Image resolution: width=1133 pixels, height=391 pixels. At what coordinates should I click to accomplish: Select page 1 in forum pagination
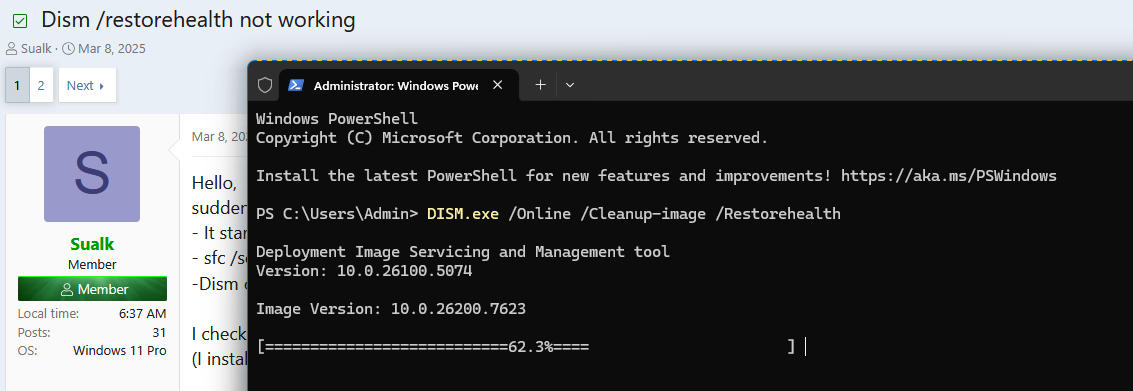(x=17, y=85)
